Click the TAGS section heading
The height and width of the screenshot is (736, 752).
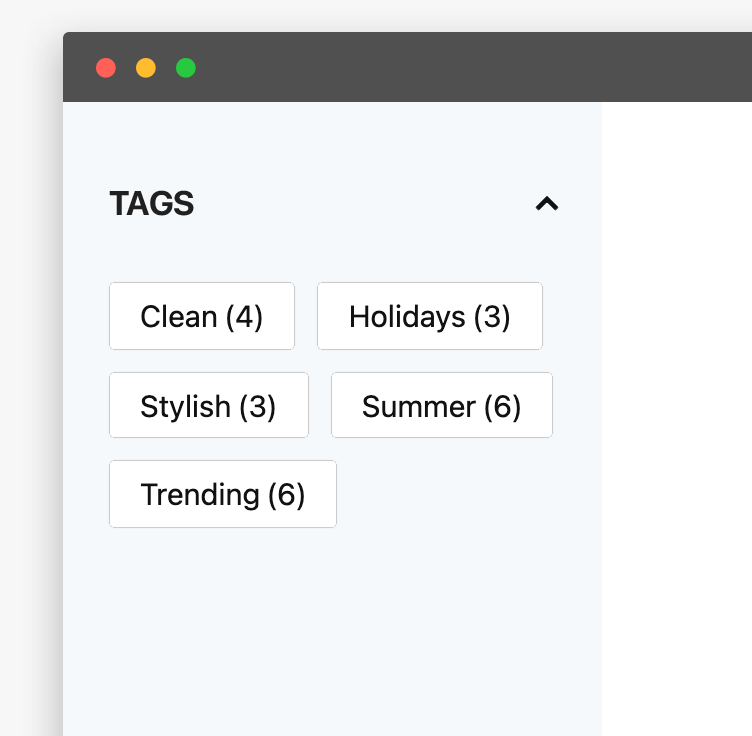152,204
